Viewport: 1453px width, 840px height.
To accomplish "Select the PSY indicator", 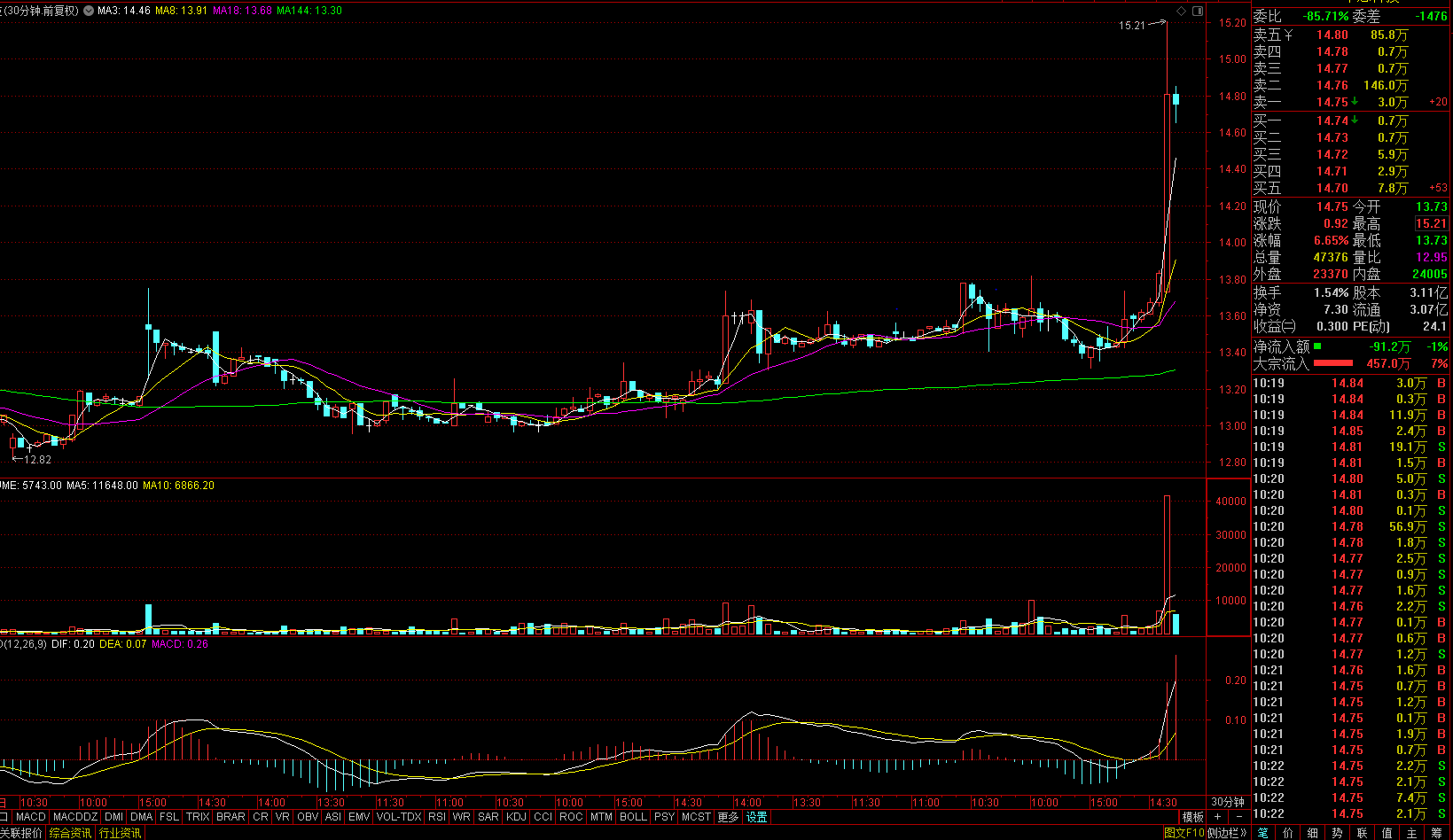I will tap(664, 817).
